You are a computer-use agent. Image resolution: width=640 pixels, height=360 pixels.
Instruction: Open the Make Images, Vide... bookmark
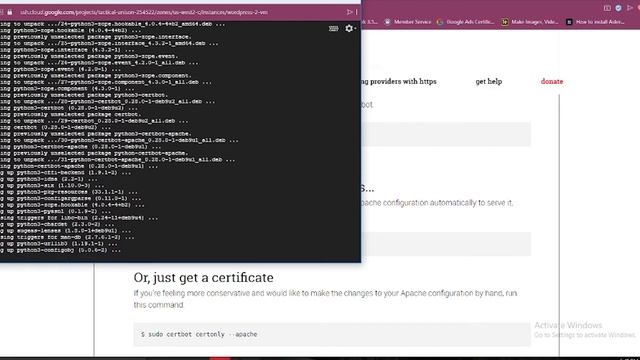tap(530, 22)
